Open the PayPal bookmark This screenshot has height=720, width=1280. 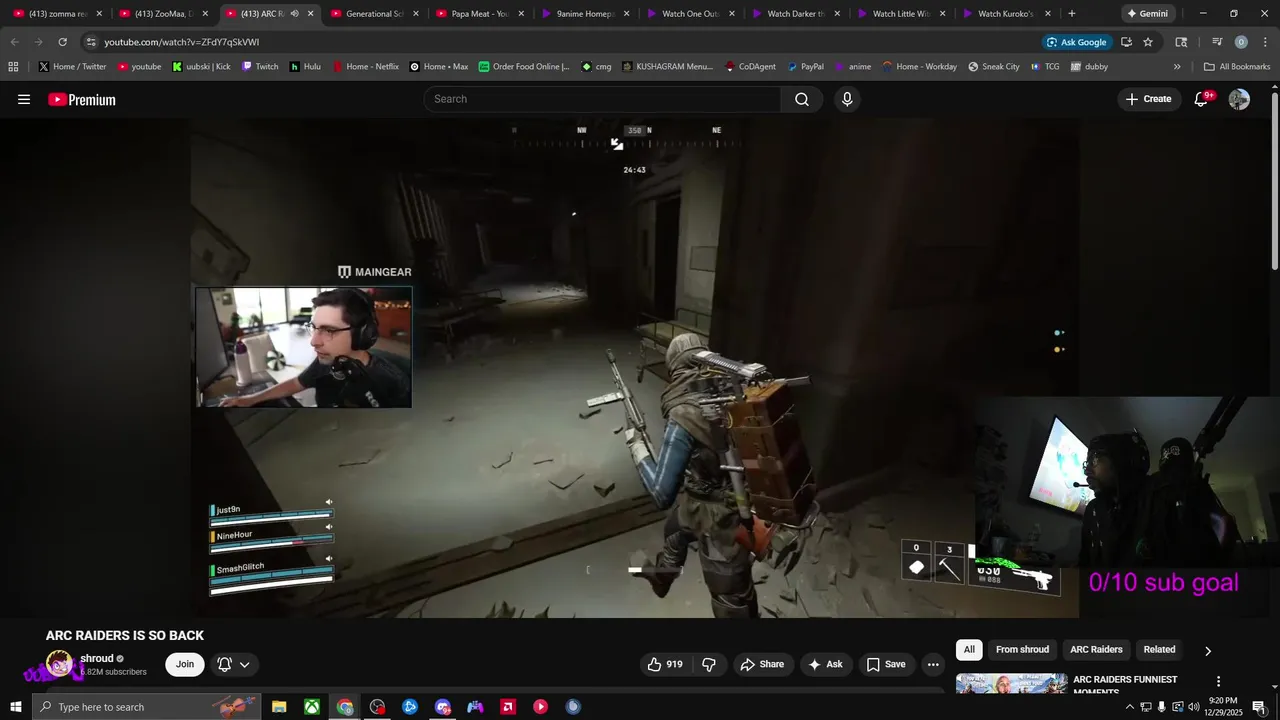pos(806,67)
